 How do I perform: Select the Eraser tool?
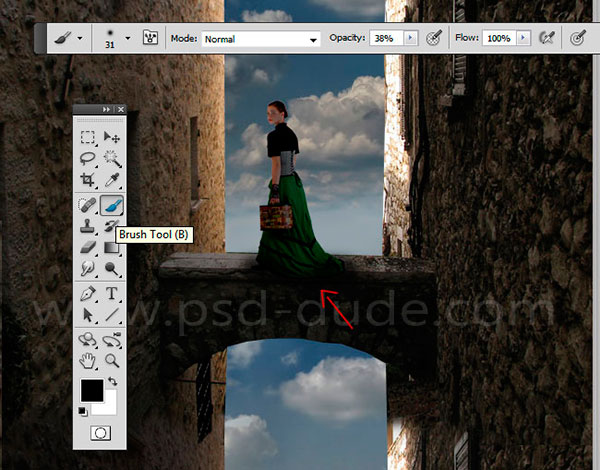[88, 247]
